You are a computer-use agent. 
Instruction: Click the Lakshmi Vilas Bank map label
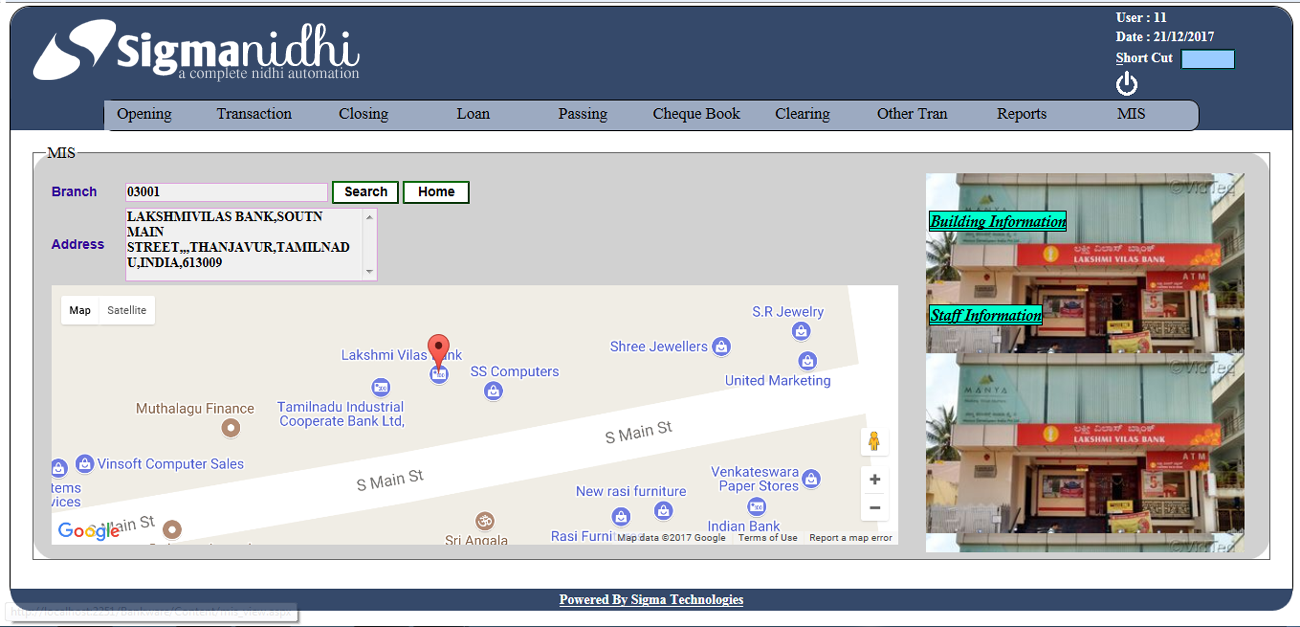pos(402,355)
